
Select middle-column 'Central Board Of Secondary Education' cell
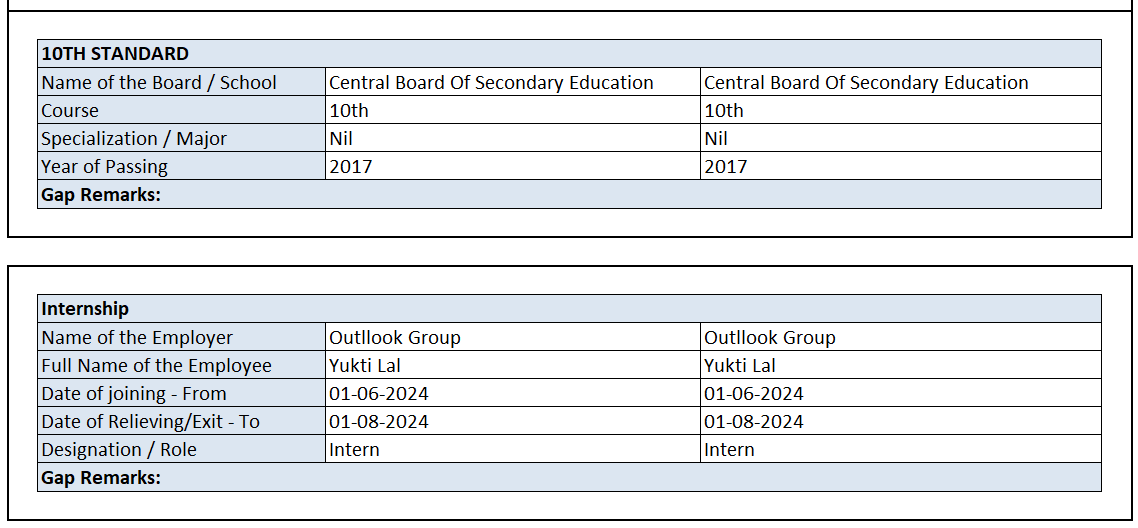491,83
